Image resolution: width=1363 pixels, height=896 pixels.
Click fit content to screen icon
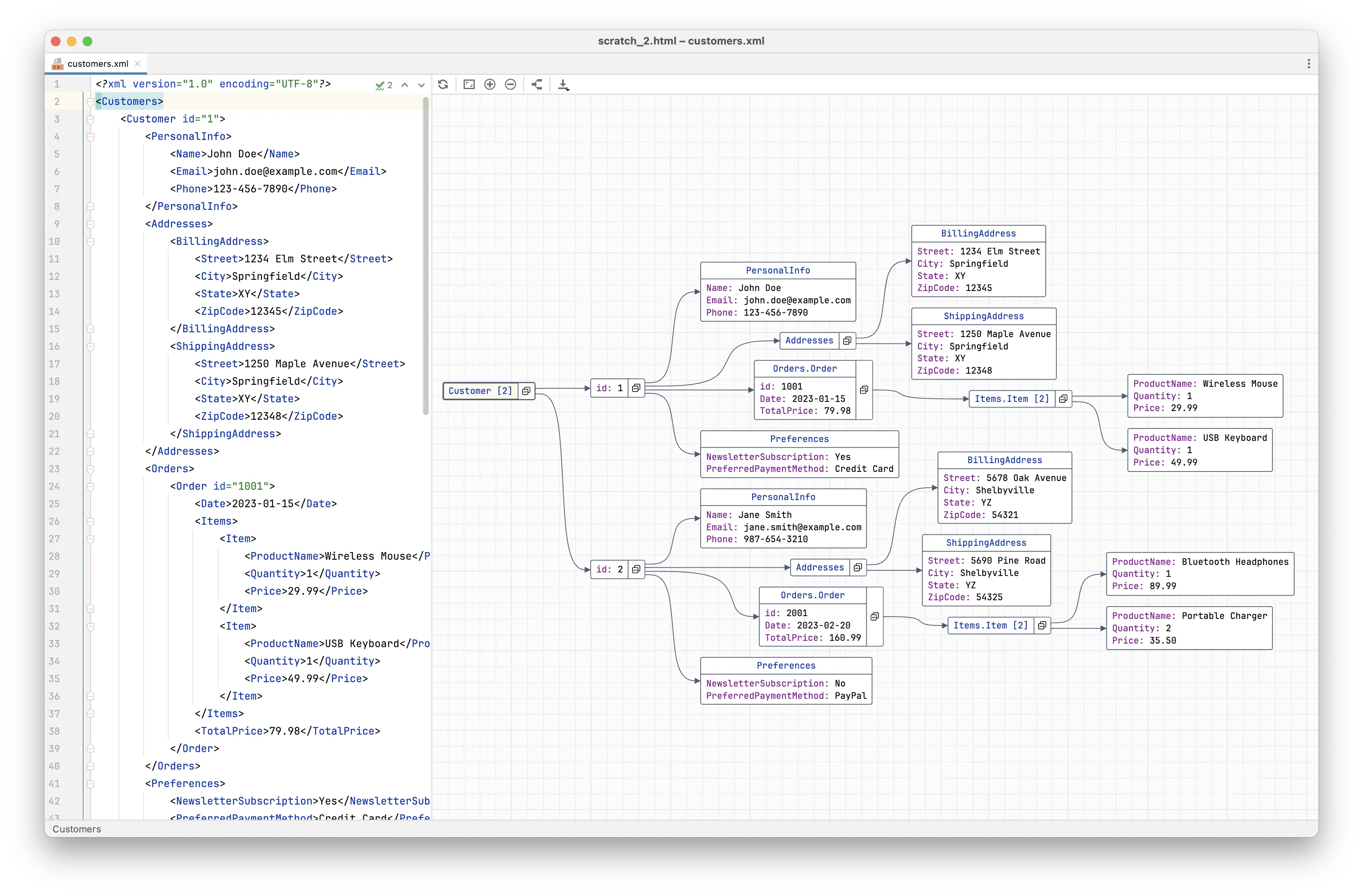point(469,85)
